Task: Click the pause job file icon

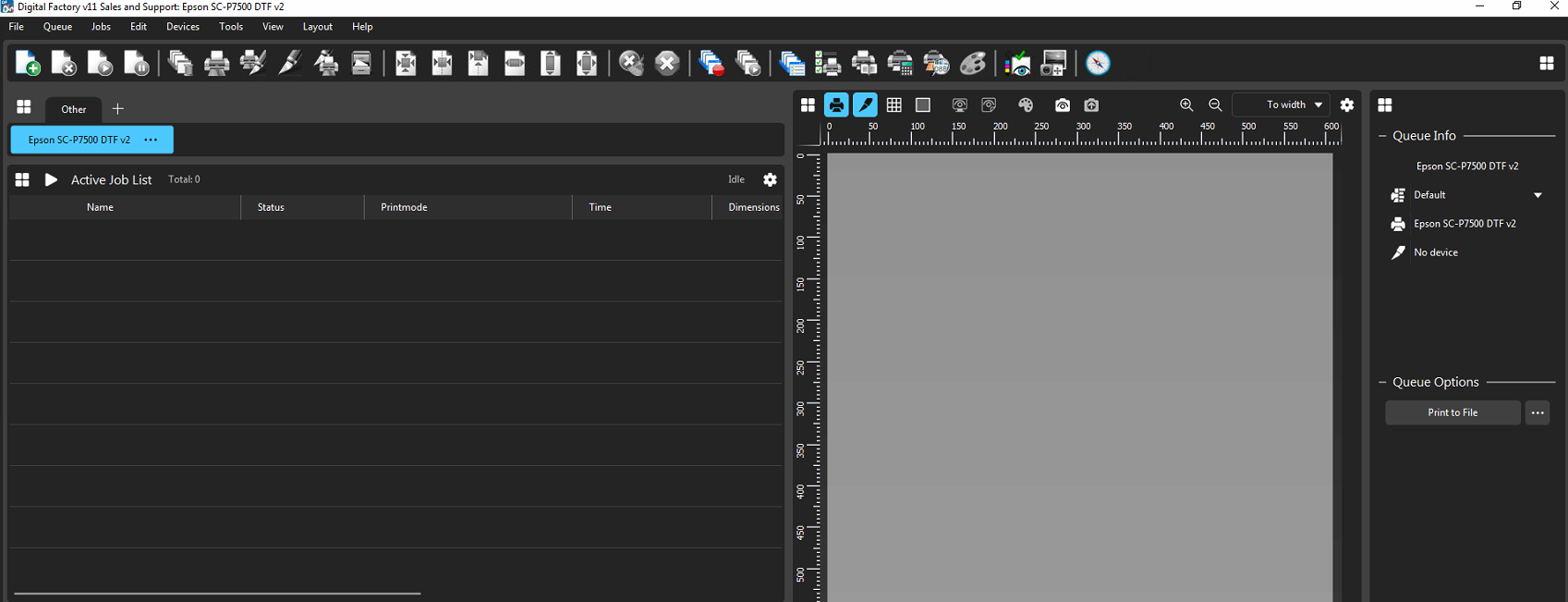Action: pos(136,63)
